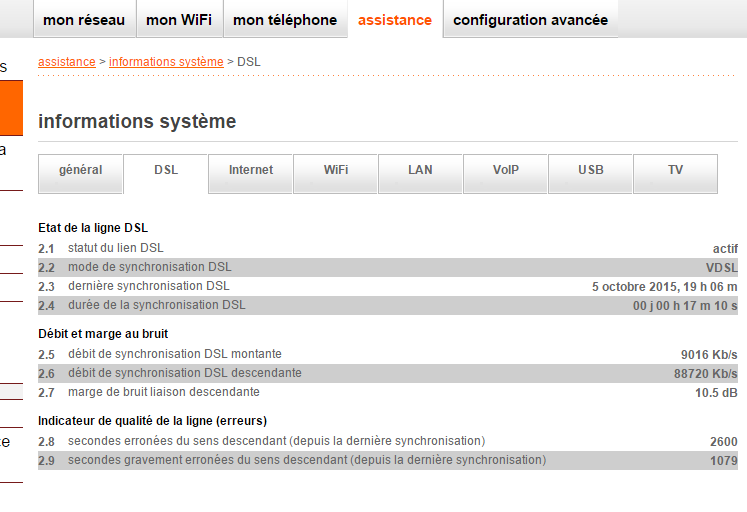Click the assistance breadcrumb link
The image size is (747, 512).
click(66, 62)
